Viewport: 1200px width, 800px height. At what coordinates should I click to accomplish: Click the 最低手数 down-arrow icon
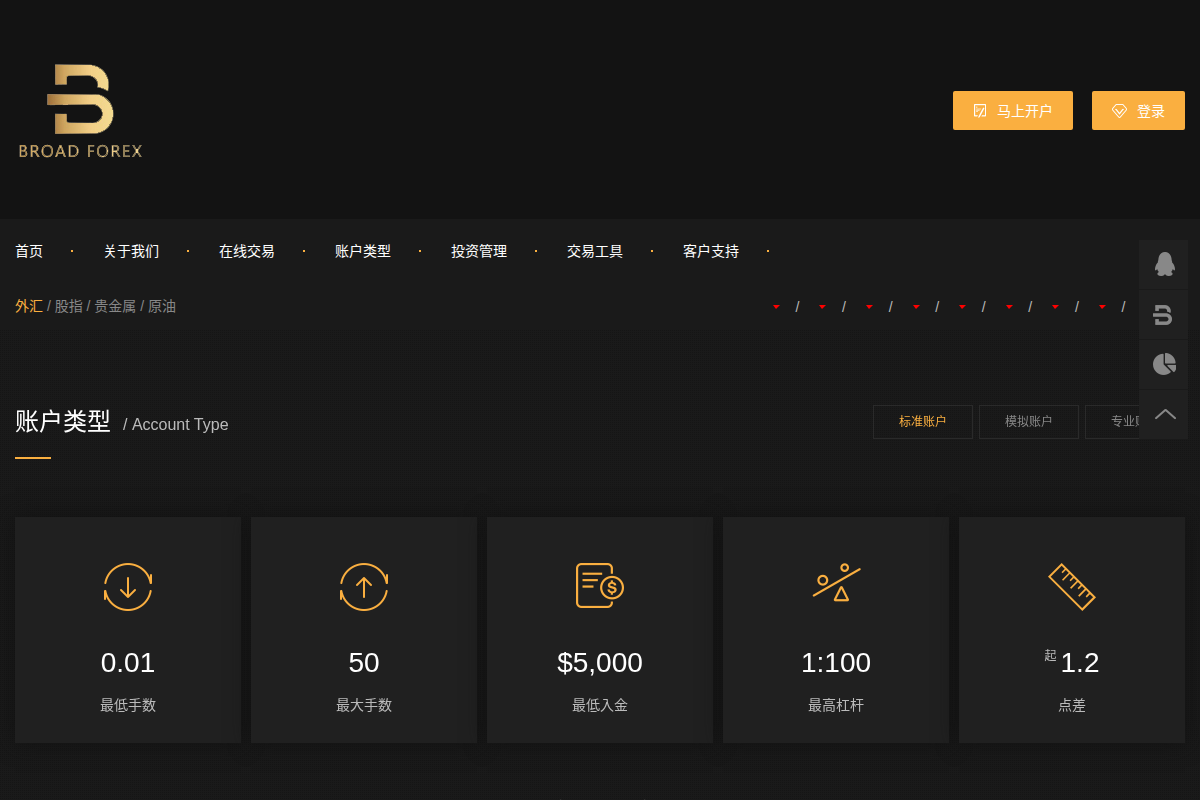[128, 586]
